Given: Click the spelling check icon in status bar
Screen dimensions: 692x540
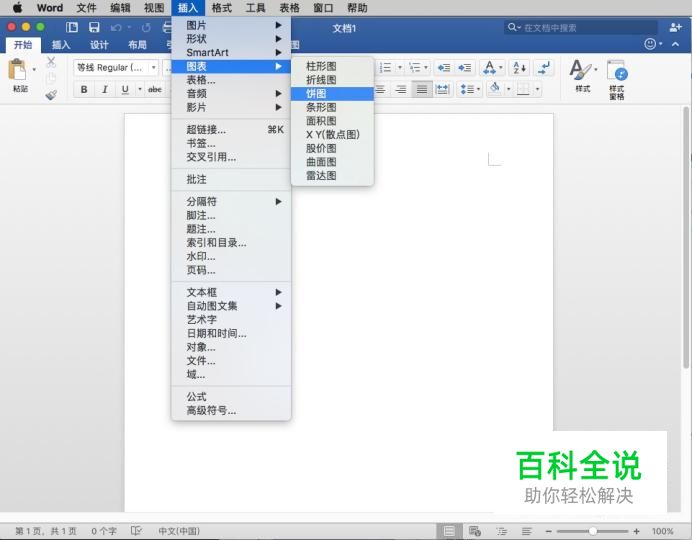Looking at the screenshot, I should pos(136,531).
